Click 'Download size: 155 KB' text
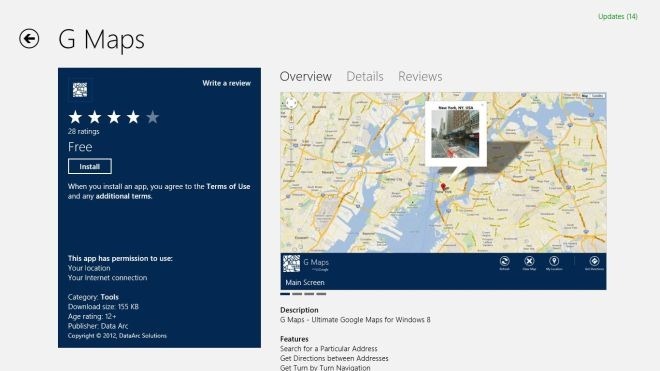 103,307
